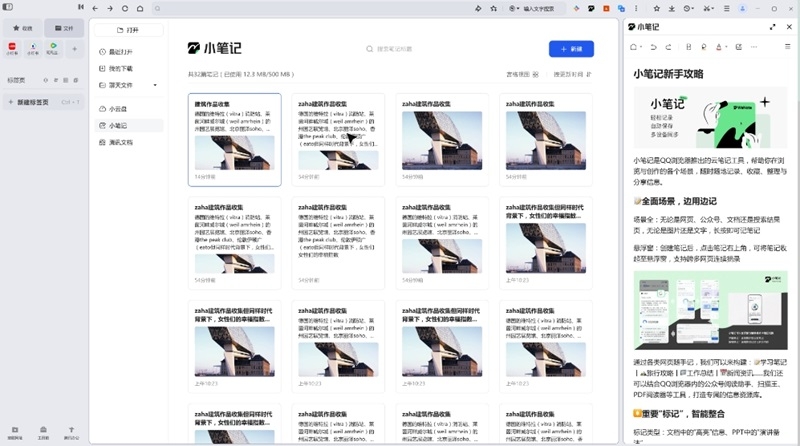Expand 小笔记 side panel to full view
This screenshot has height=446, width=800.
pos(772,27)
